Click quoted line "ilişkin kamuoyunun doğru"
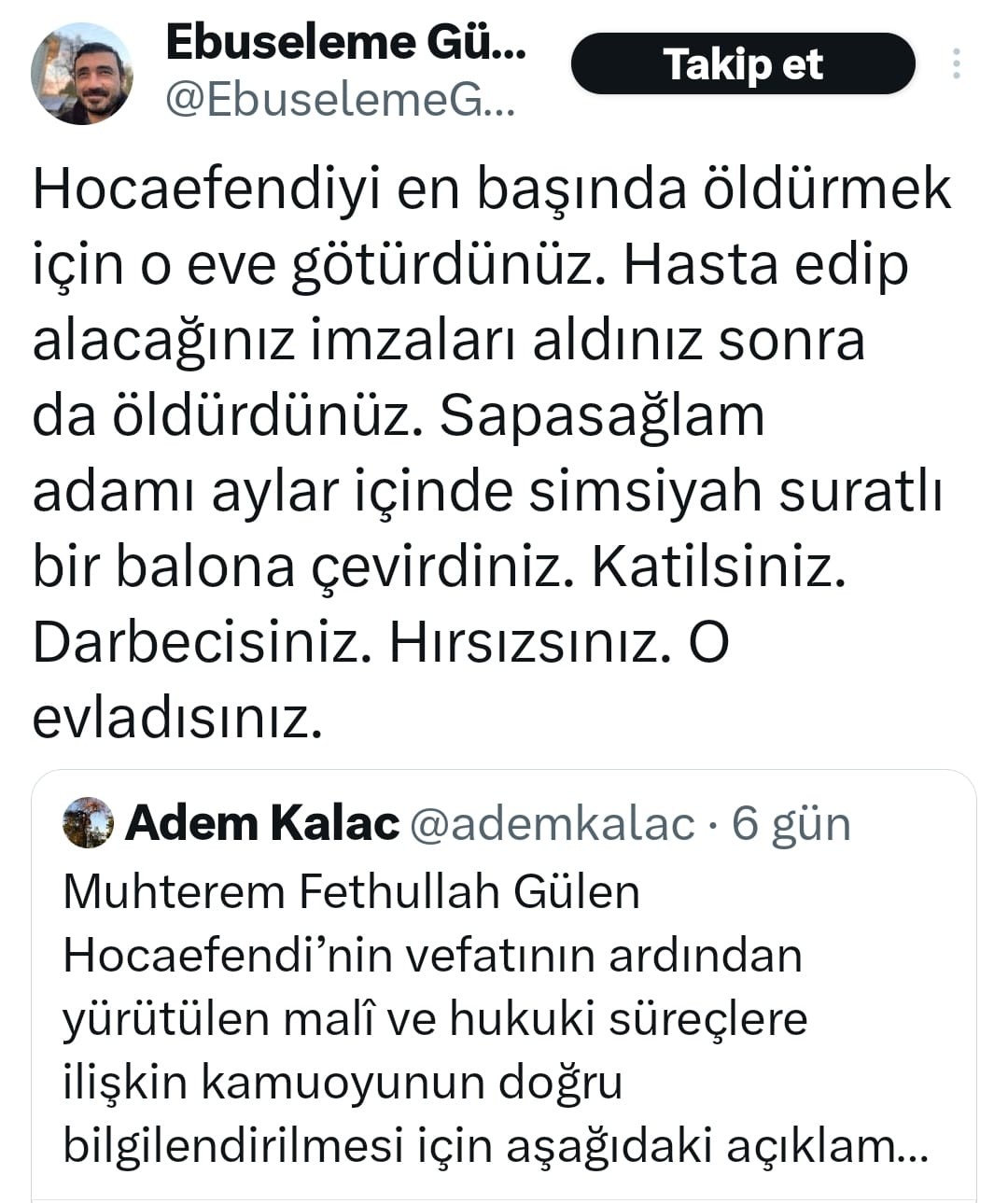Image resolution: width=1008 pixels, height=1203 pixels. tap(343, 1082)
